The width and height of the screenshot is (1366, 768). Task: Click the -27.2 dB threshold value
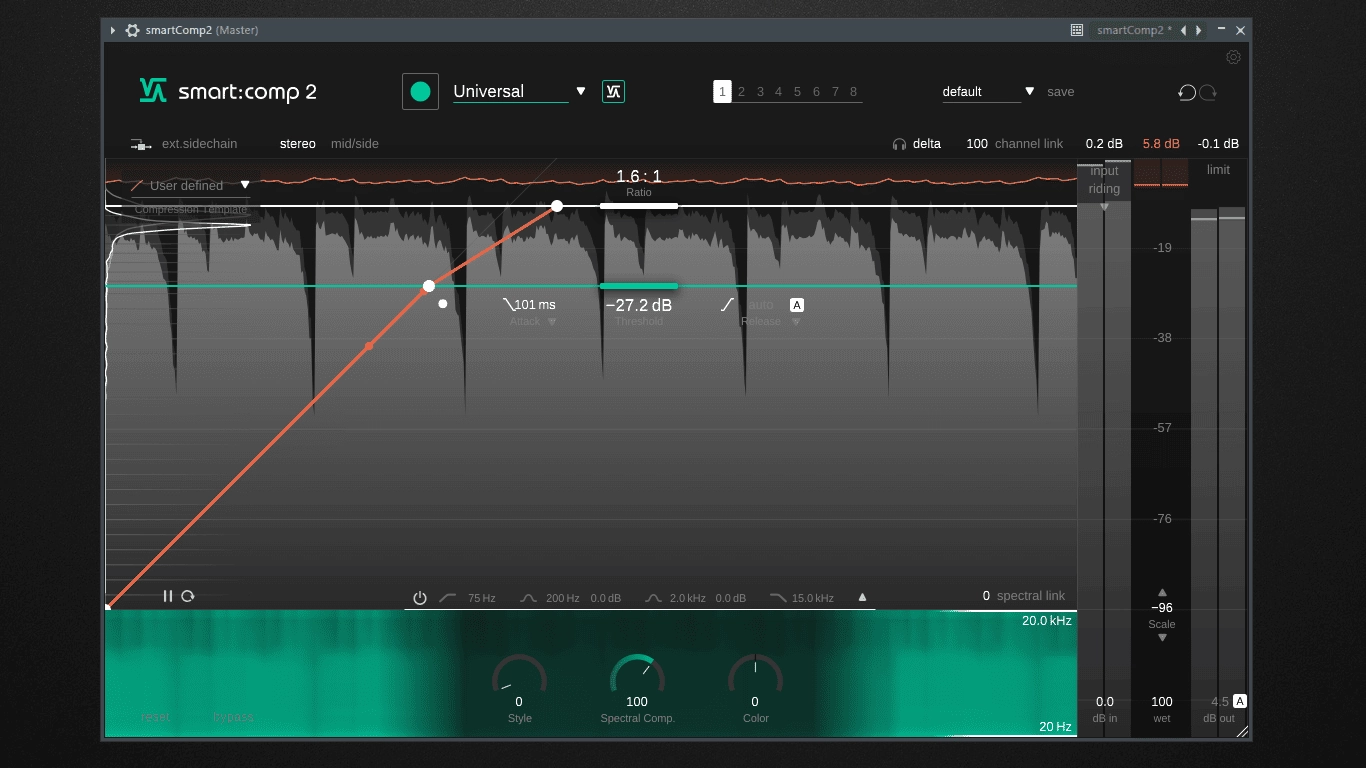pos(639,305)
